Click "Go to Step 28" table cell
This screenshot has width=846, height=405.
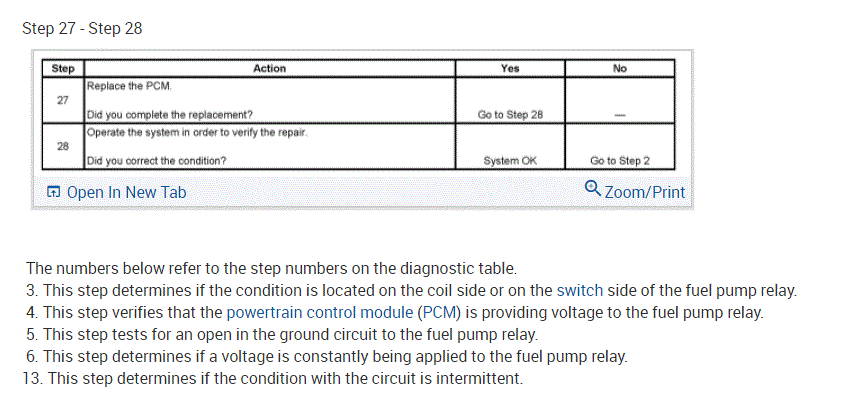(x=509, y=114)
